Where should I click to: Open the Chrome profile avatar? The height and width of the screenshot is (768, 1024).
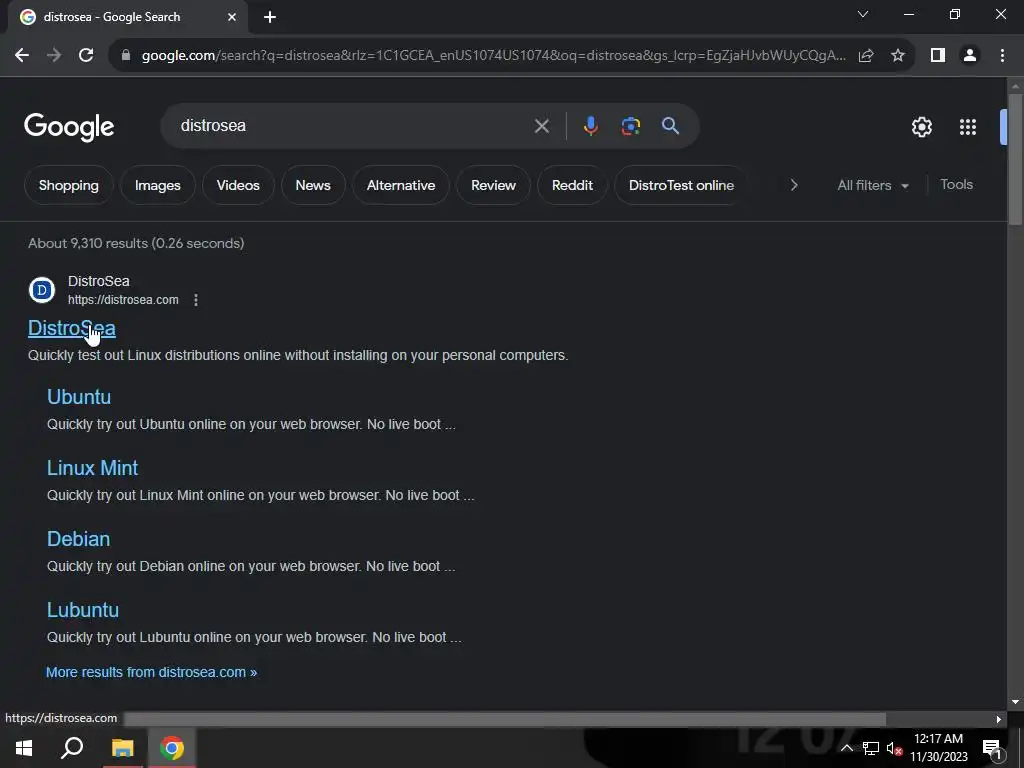point(970,56)
